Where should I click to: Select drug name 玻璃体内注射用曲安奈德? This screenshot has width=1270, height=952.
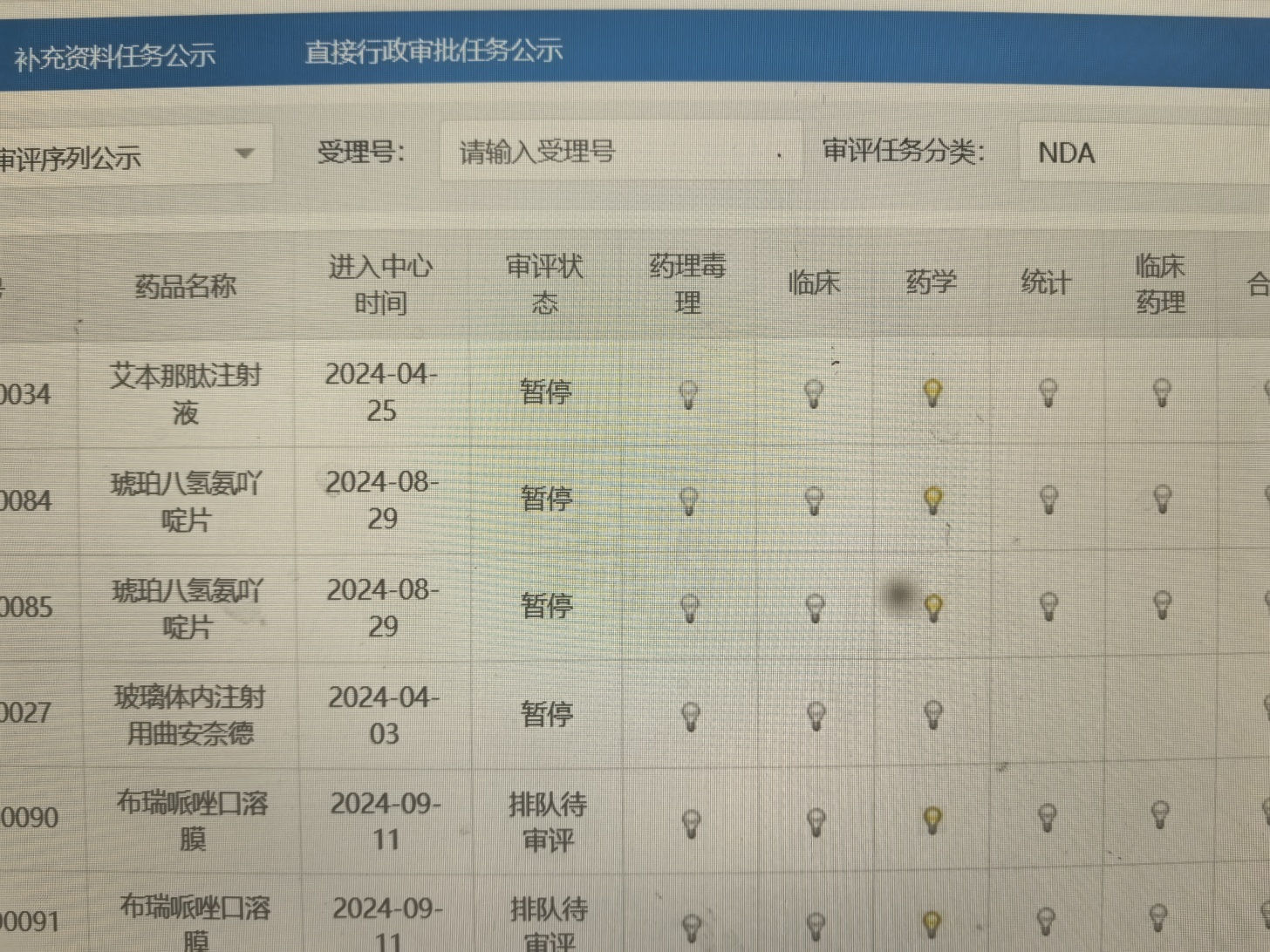[189, 715]
